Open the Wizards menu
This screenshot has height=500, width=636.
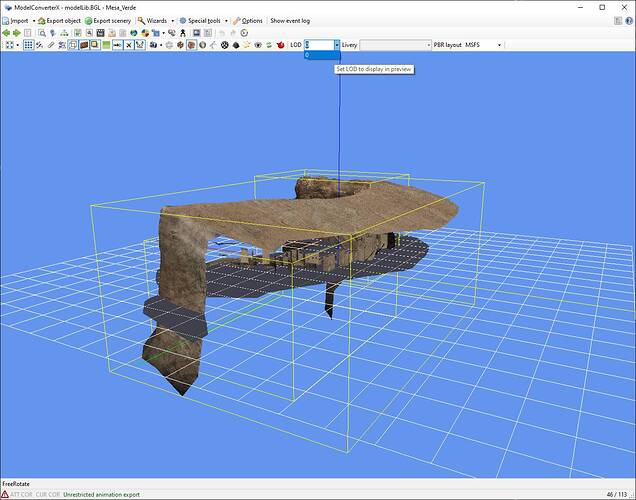pos(156,20)
